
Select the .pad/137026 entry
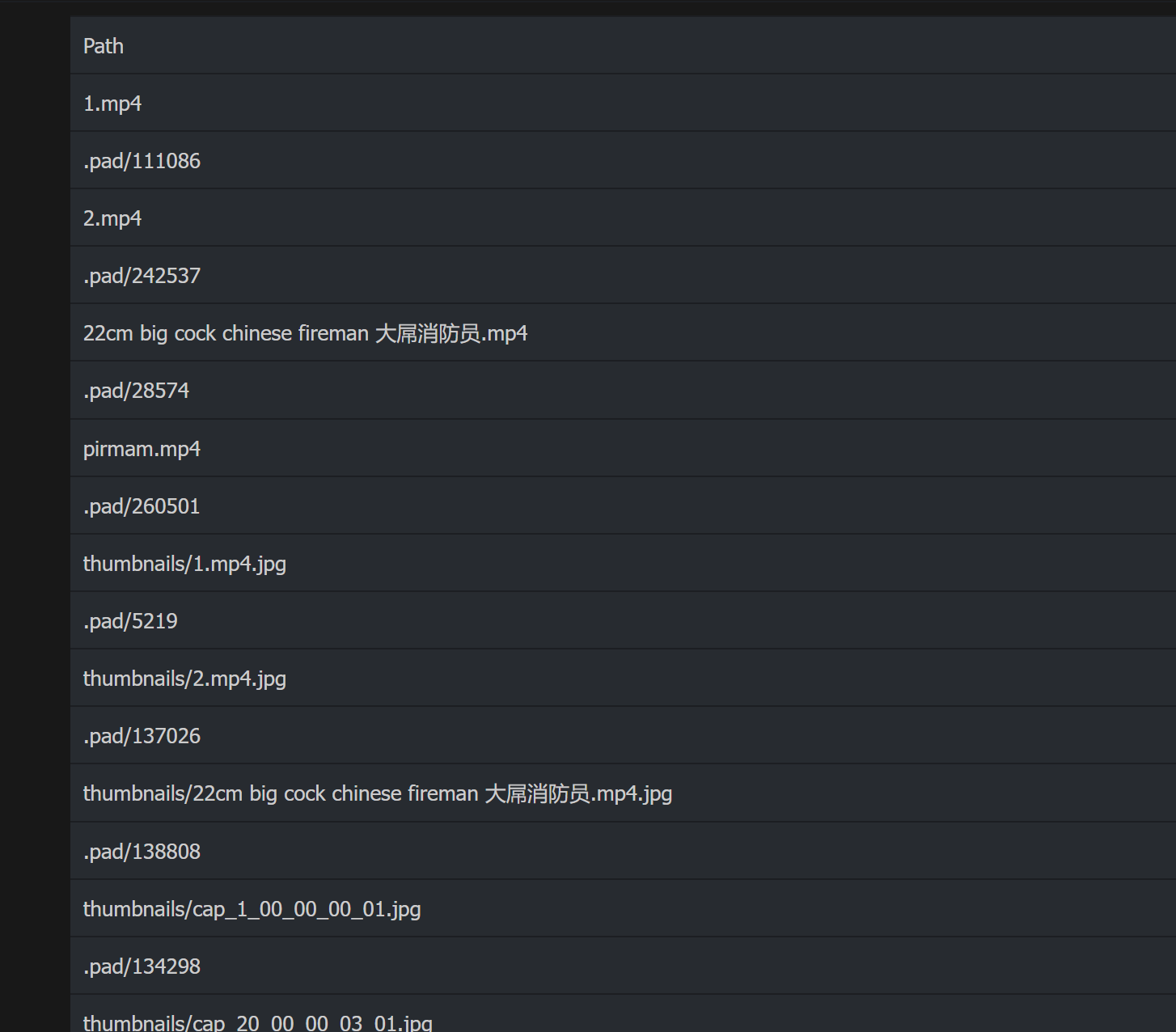pyautogui.click(x=142, y=735)
